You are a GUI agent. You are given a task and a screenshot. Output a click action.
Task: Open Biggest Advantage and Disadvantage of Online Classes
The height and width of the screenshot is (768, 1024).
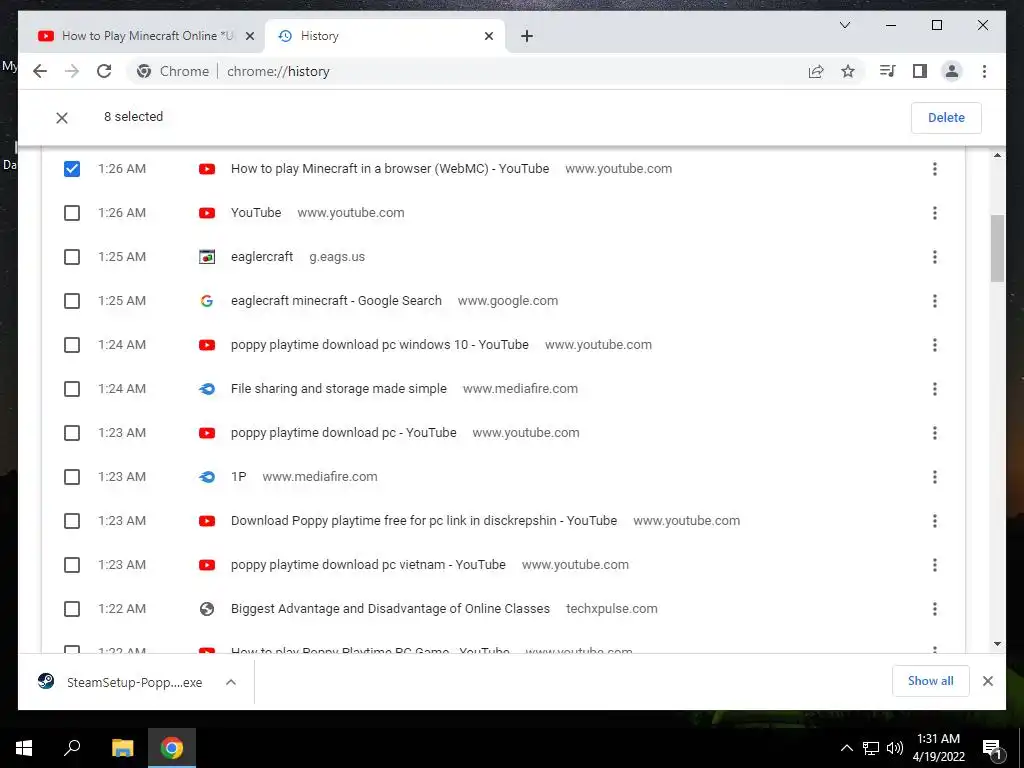pos(390,609)
